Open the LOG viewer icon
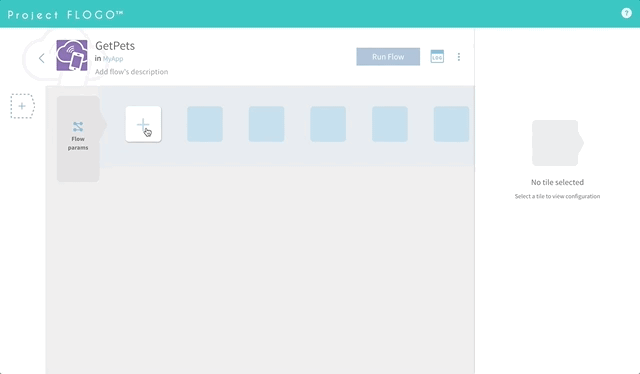Screen dimensions: 640x374 coord(437,56)
